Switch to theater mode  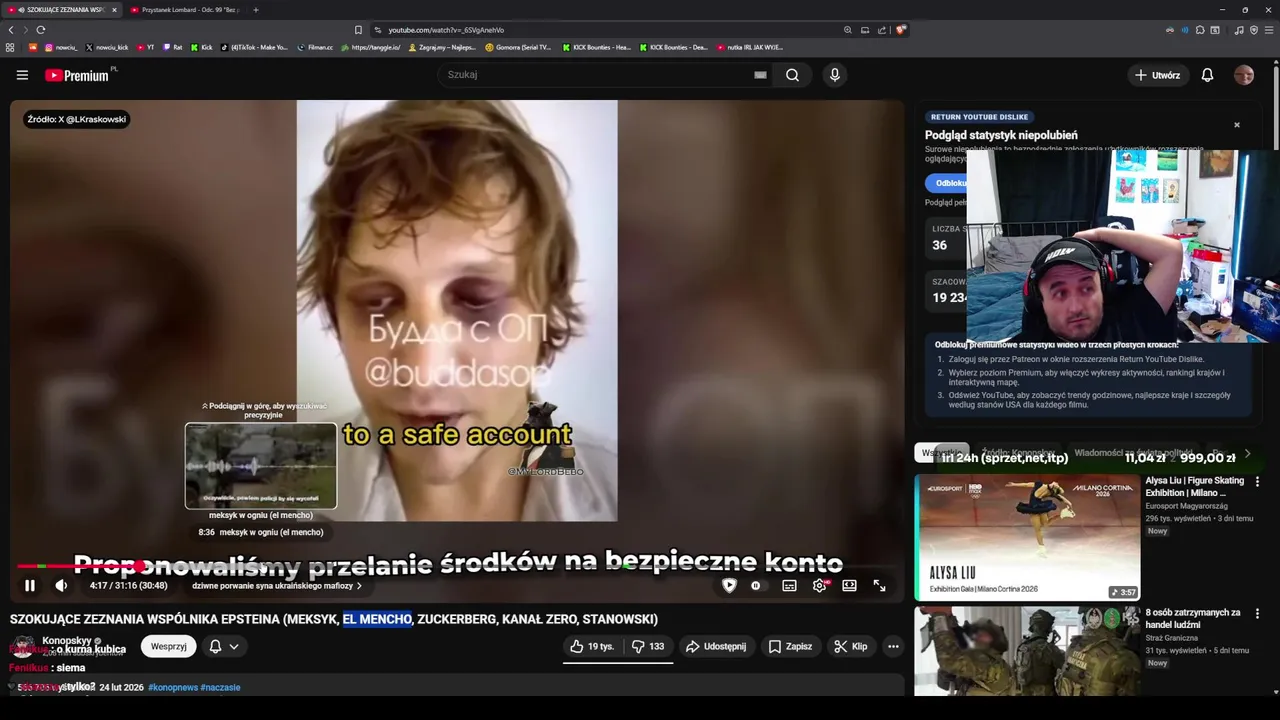(849, 586)
